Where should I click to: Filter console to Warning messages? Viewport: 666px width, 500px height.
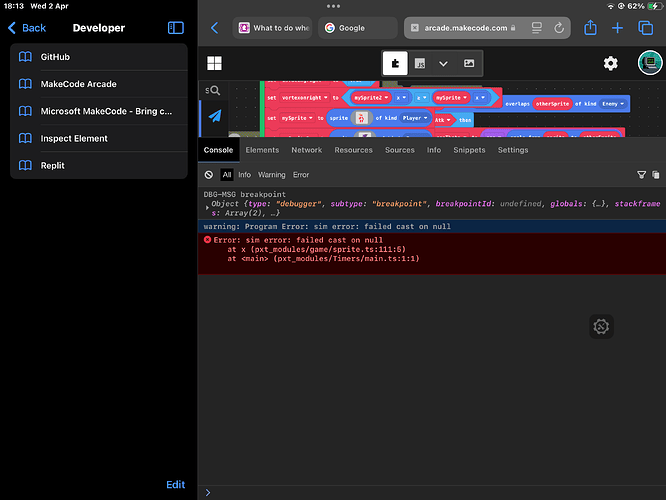(271, 175)
